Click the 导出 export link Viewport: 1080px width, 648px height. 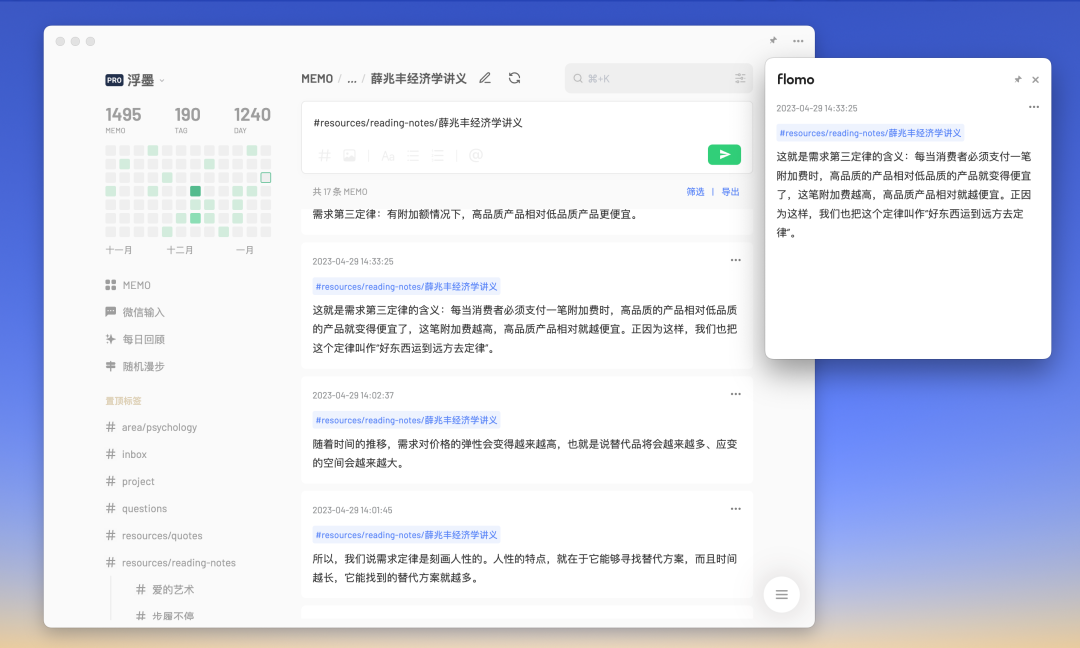[730, 192]
